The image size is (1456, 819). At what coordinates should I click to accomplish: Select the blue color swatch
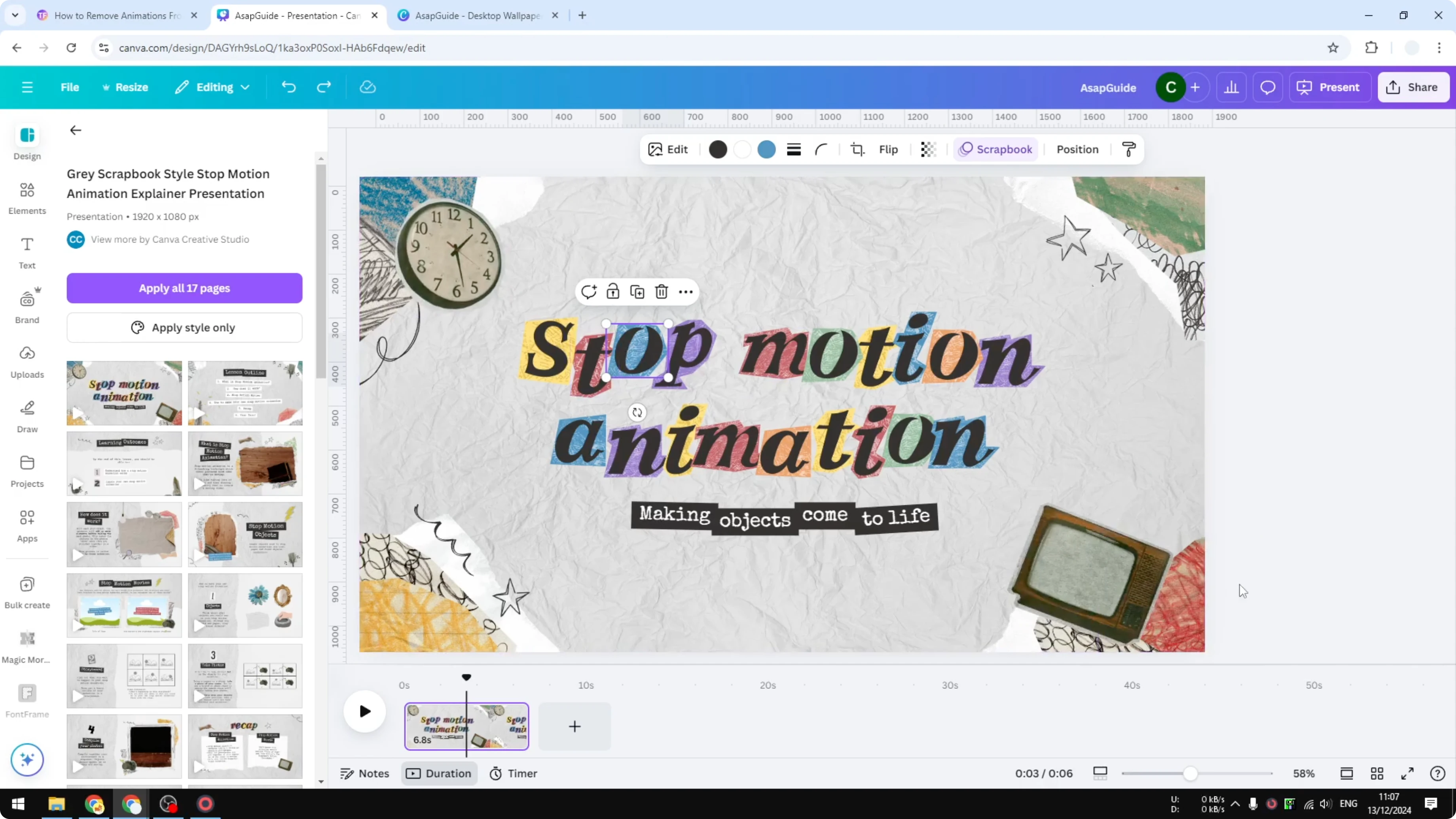tap(767, 149)
